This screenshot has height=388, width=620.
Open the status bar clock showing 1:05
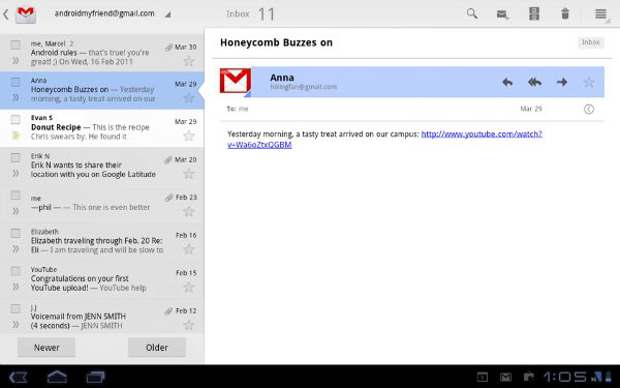click(565, 377)
